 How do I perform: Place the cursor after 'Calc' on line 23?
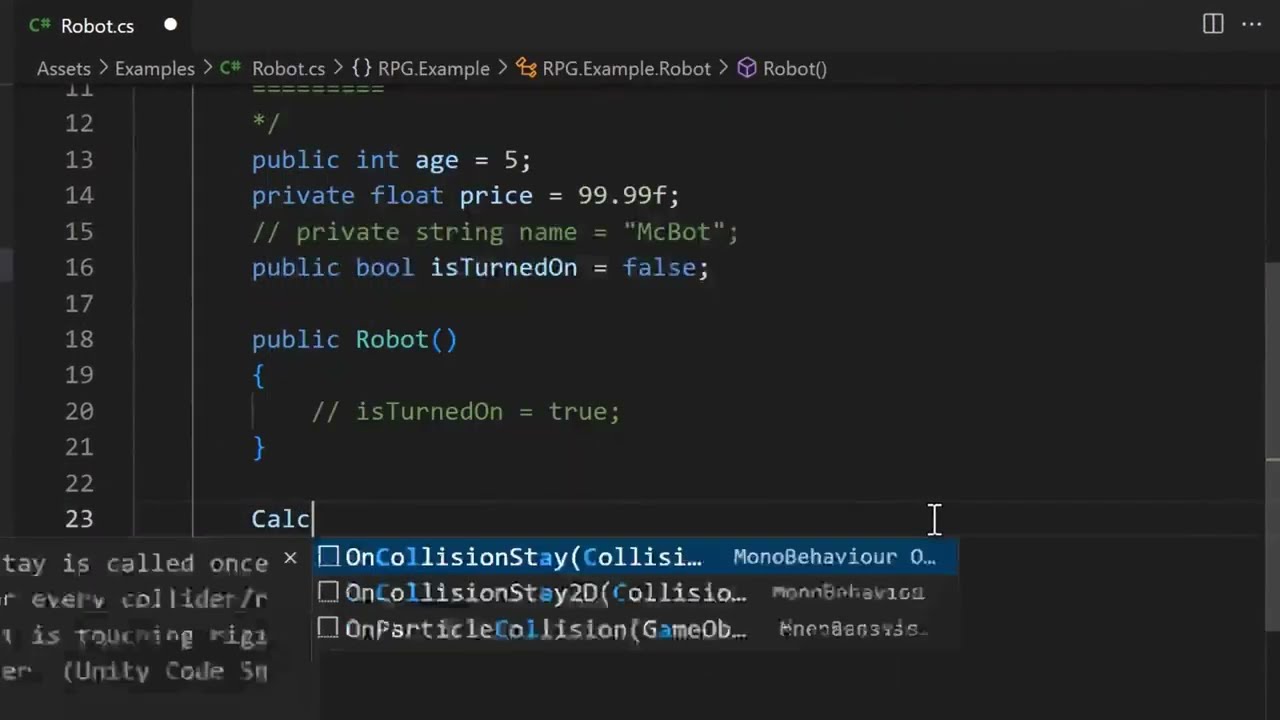click(x=313, y=519)
